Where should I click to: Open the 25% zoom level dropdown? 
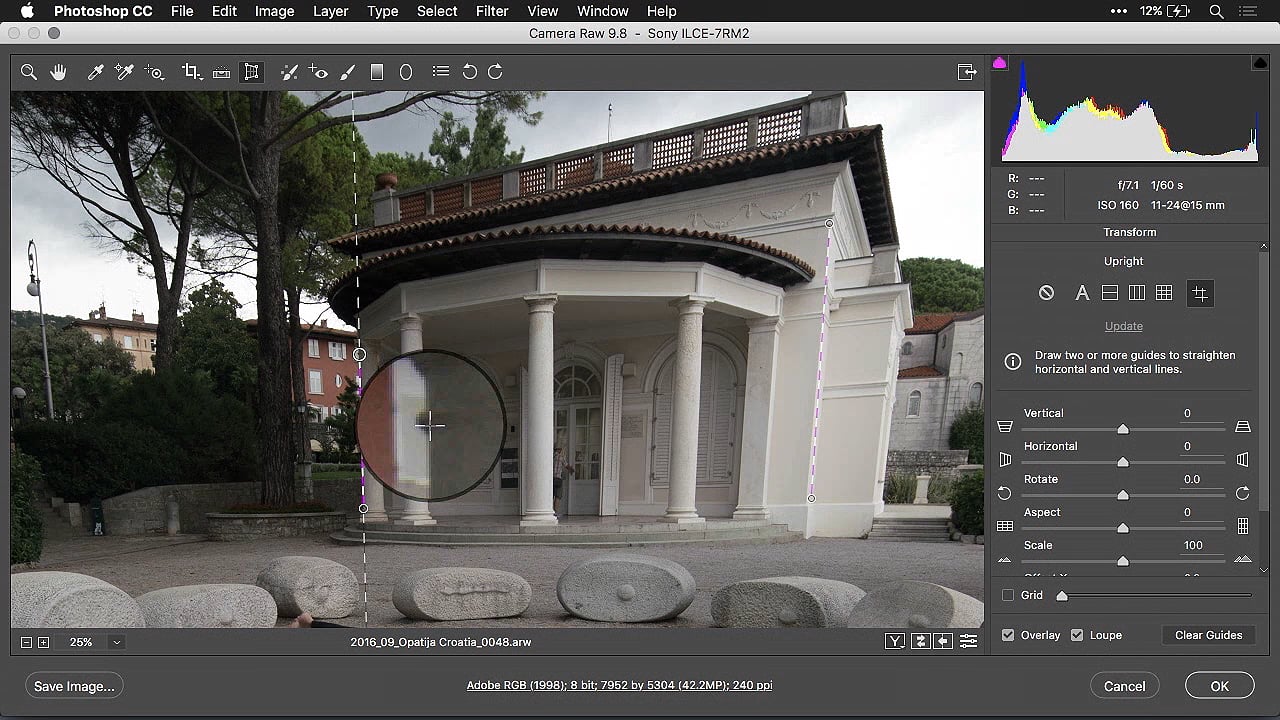point(117,642)
